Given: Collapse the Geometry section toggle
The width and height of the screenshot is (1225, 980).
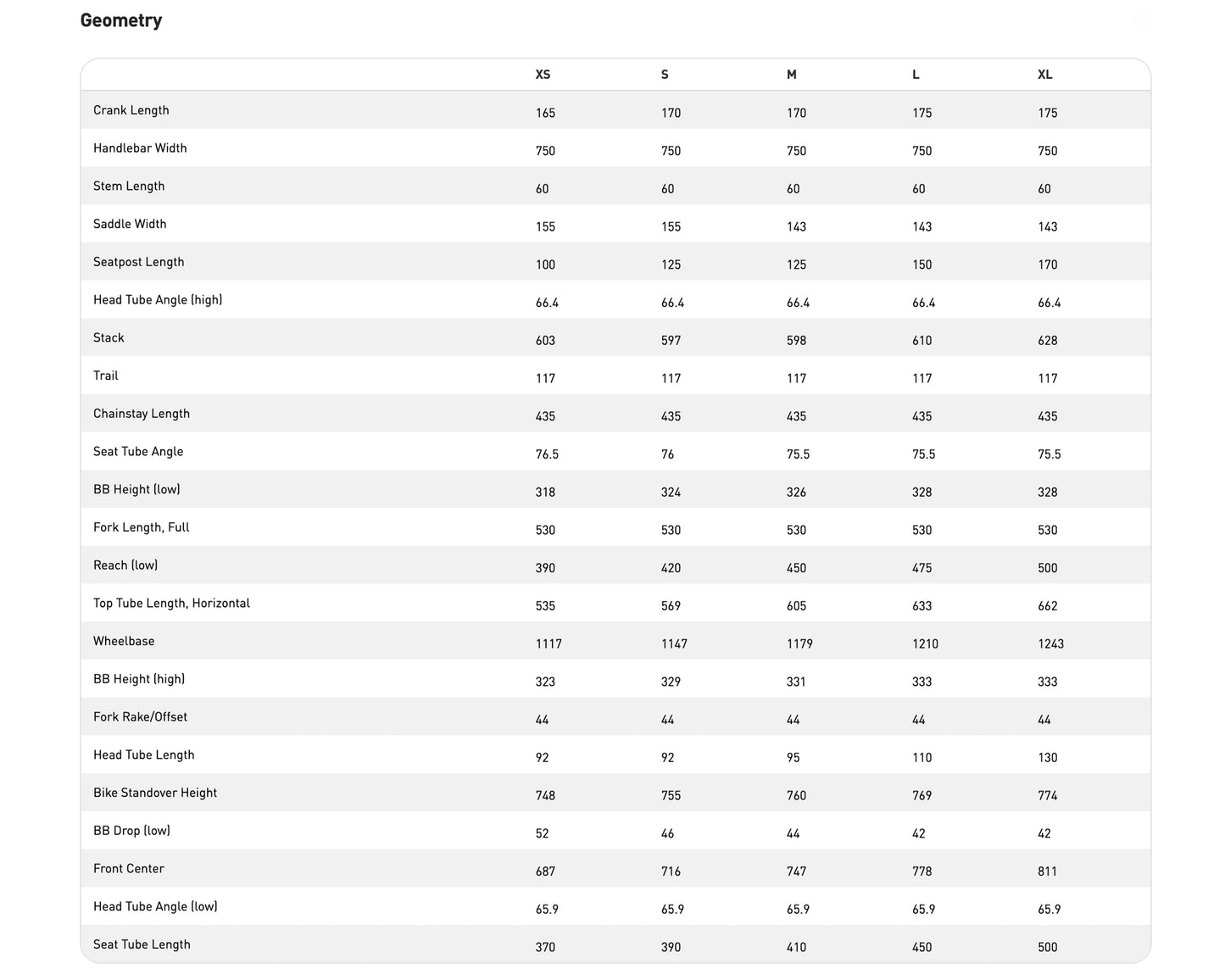Looking at the screenshot, I should click(x=1141, y=21).
